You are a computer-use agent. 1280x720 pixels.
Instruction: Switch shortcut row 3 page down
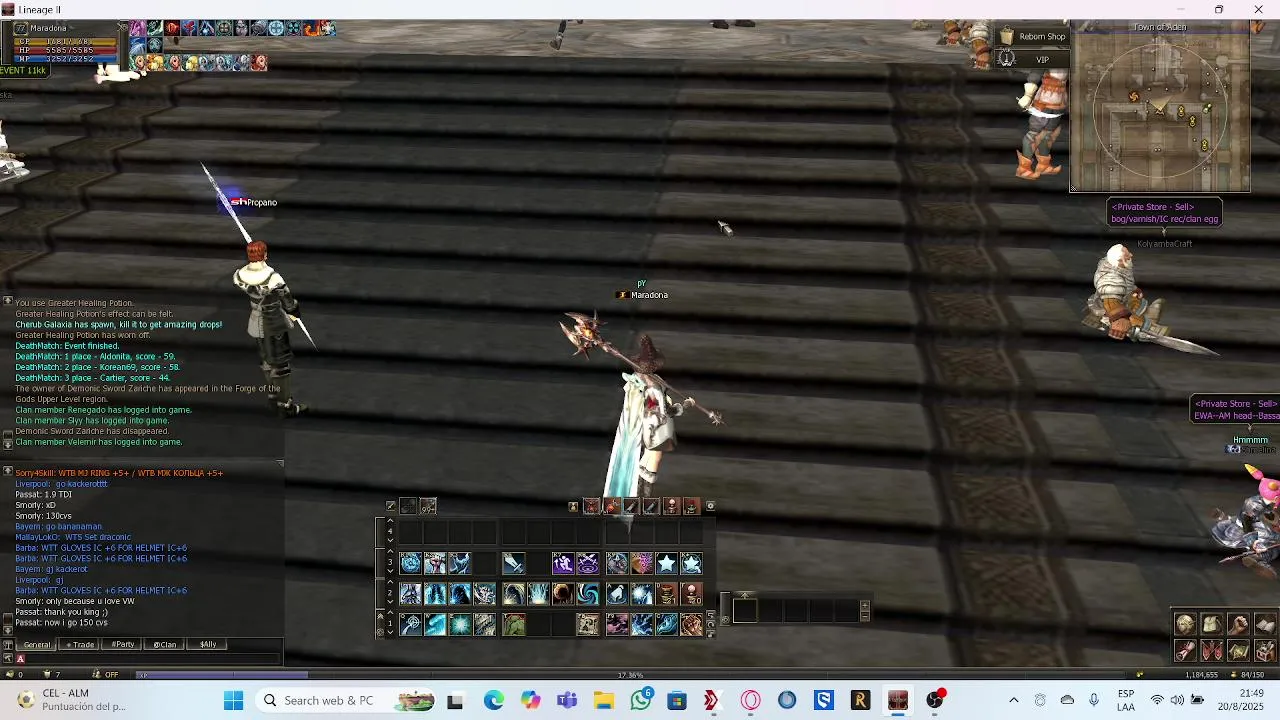[x=390, y=571]
